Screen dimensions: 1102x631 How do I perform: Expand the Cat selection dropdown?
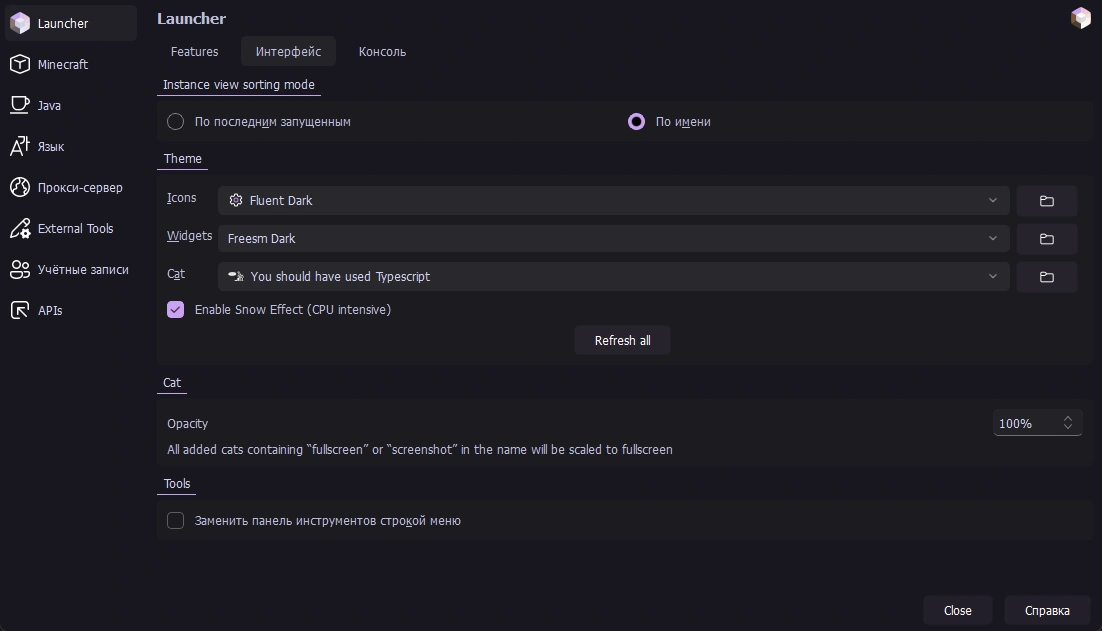612,277
